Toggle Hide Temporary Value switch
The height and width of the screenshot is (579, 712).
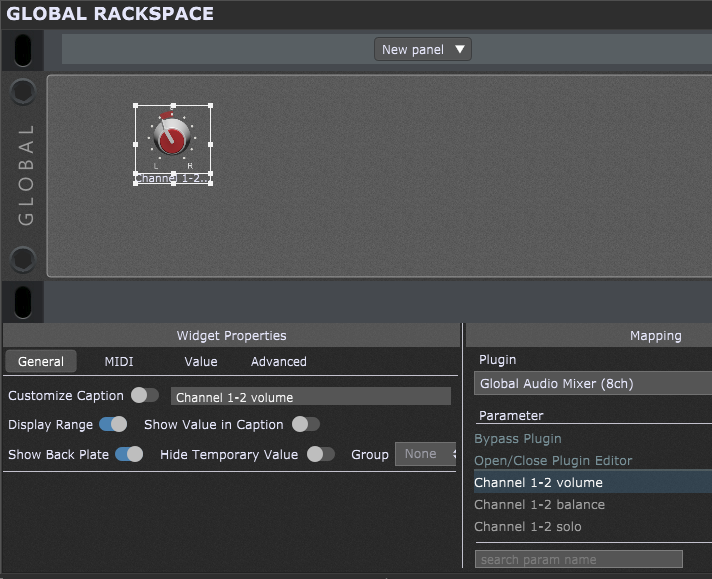click(320, 454)
